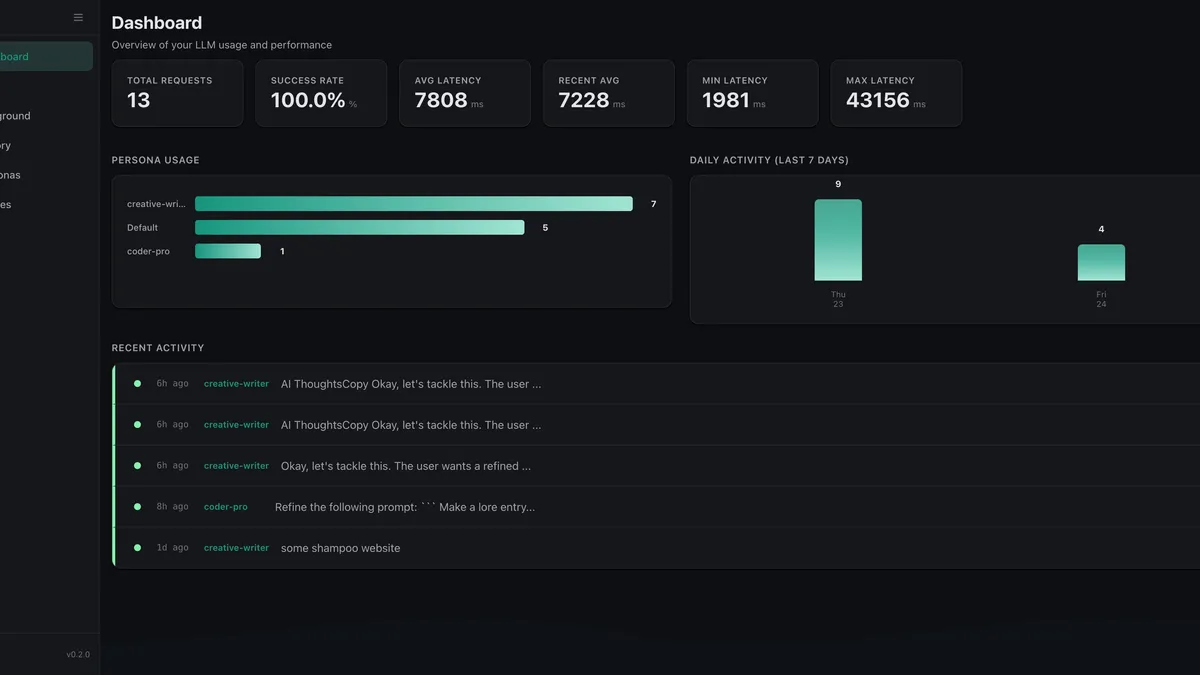The height and width of the screenshot is (675, 1200).
Task: Click creative-writer tag in shampoo website row
Action: point(236,548)
